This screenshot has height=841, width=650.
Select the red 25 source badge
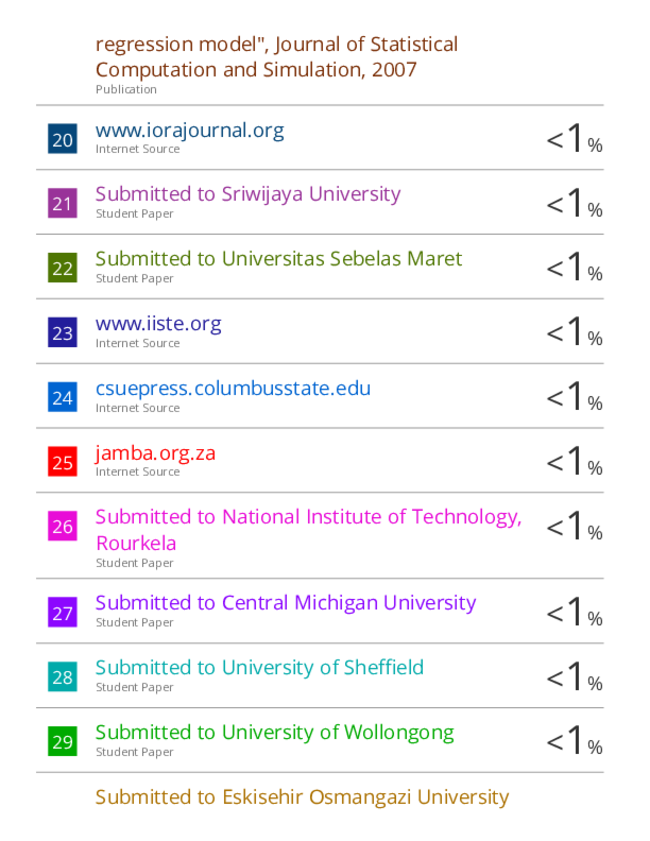(x=62, y=462)
